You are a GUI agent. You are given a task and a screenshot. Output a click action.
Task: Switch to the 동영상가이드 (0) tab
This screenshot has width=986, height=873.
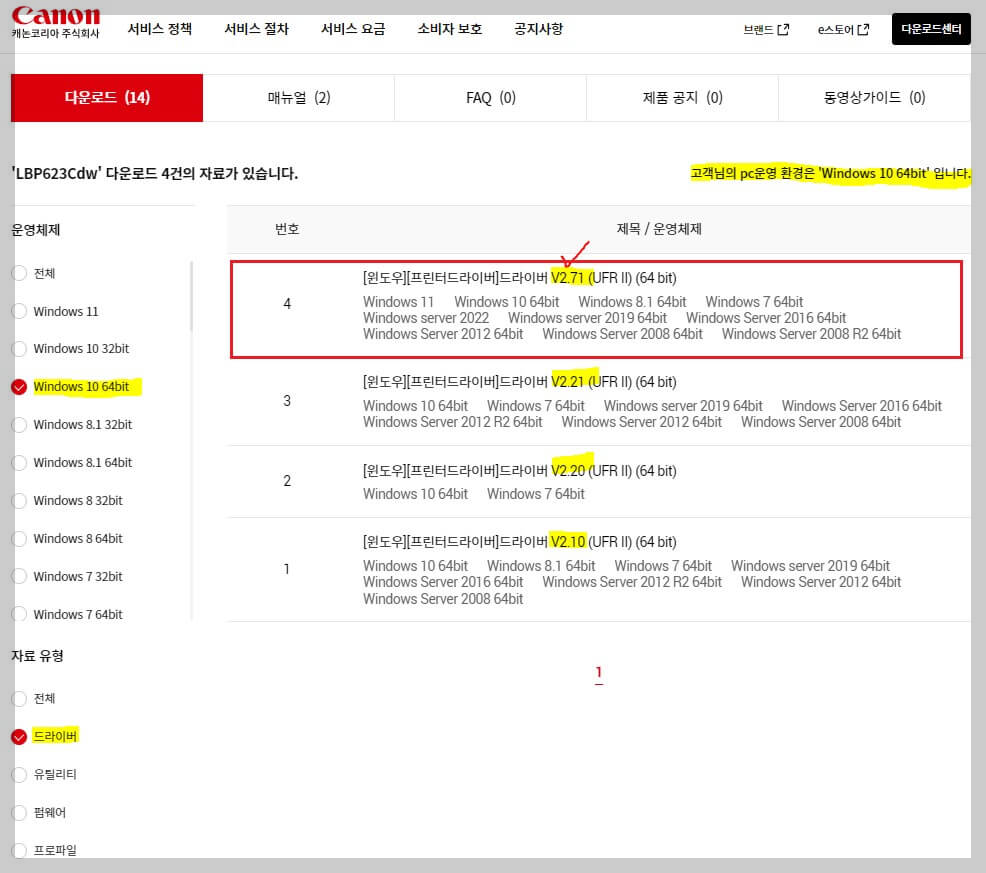pyautogui.click(x=874, y=97)
